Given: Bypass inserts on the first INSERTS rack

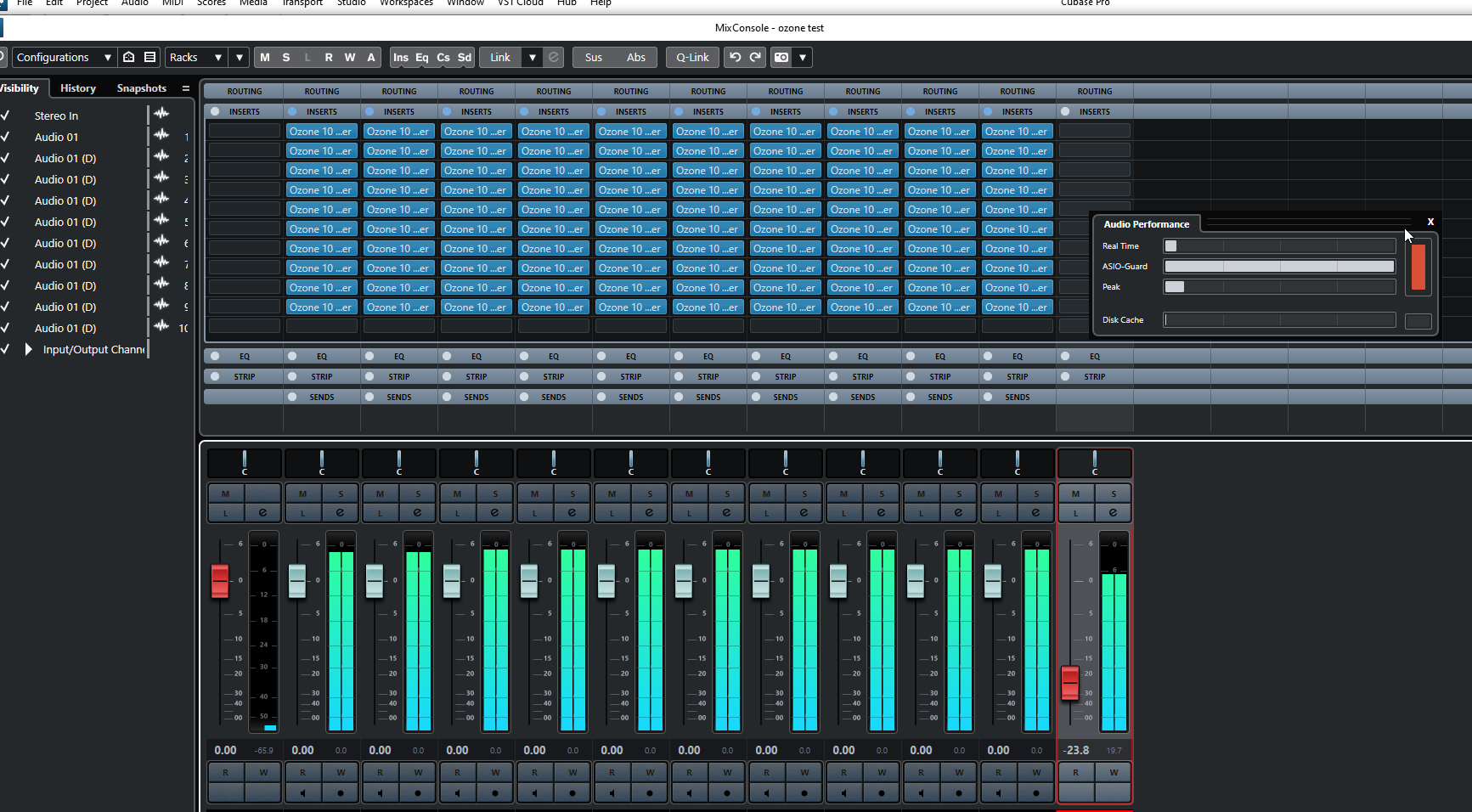Looking at the screenshot, I should pos(215,111).
